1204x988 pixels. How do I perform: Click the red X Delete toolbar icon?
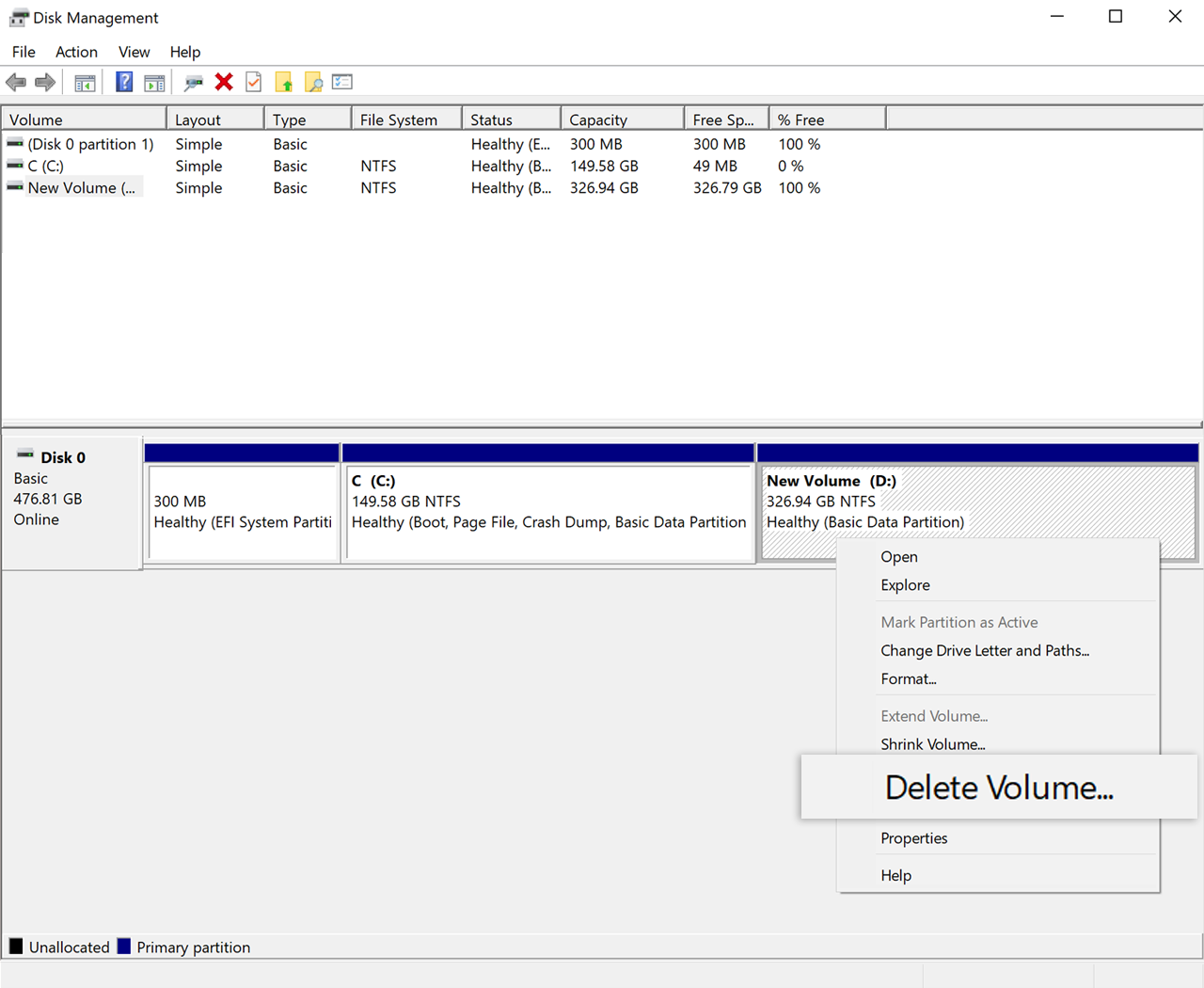click(x=224, y=83)
